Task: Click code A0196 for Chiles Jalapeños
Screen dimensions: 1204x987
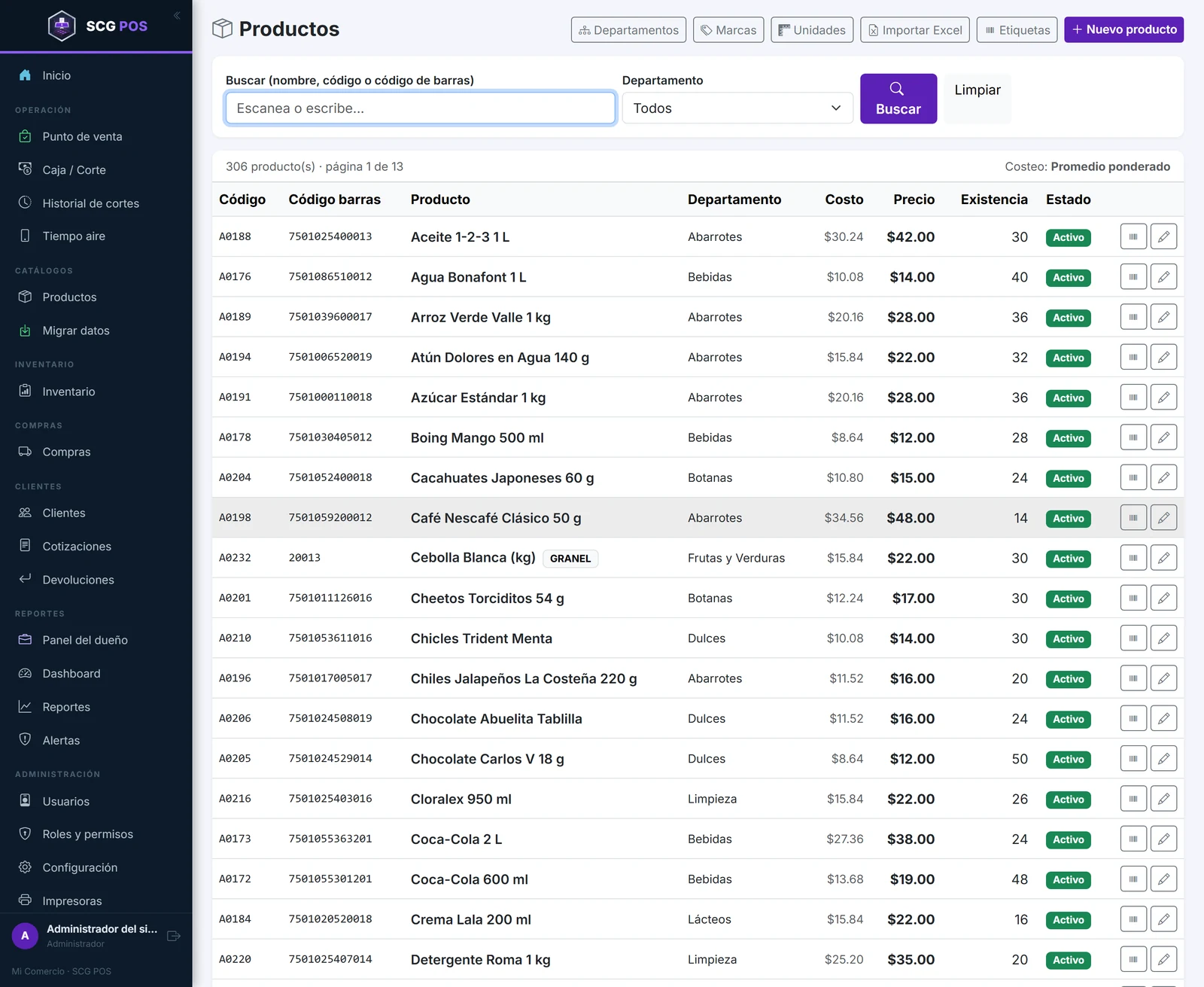Action: (x=235, y=678)
